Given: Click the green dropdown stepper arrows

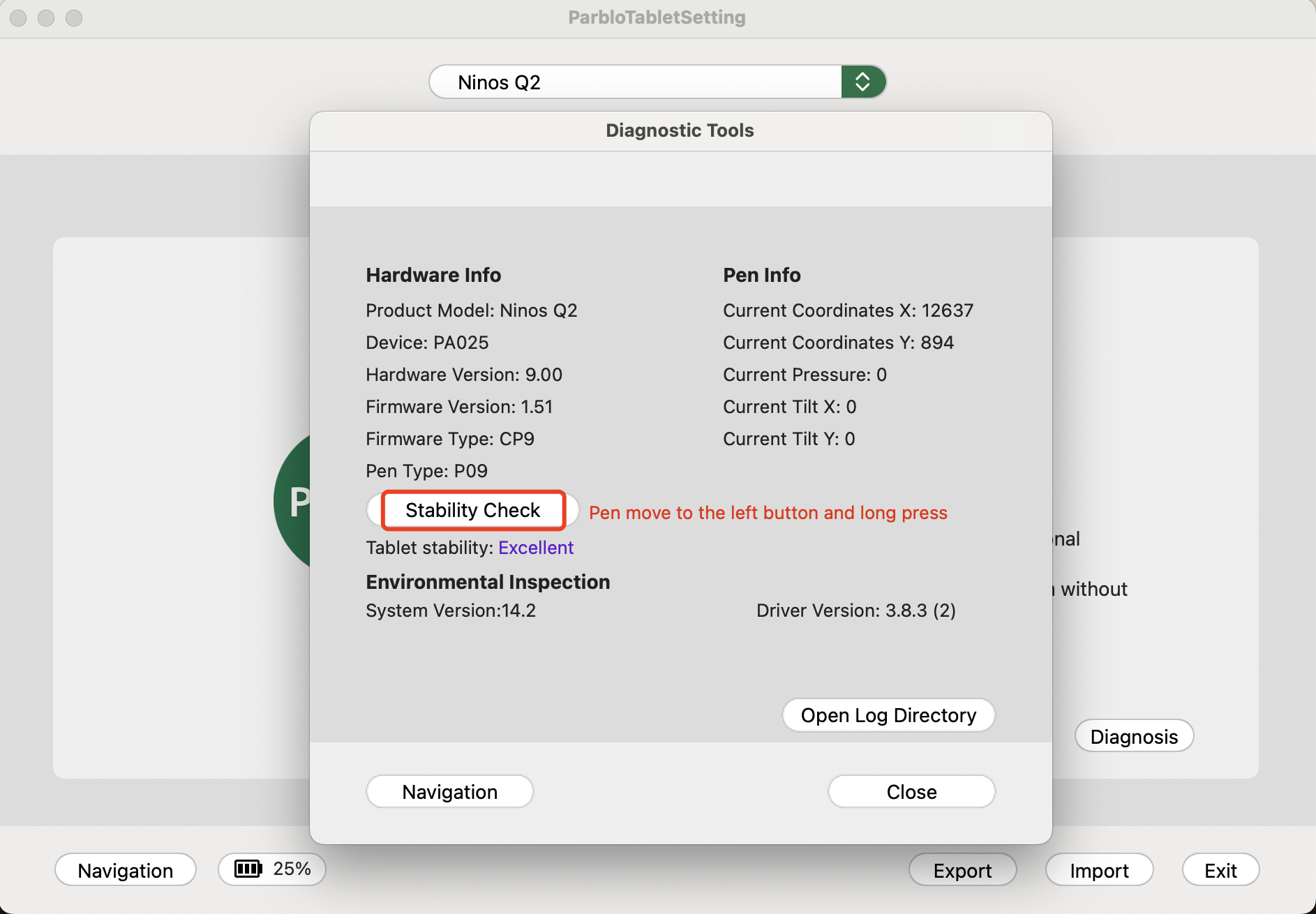Looking at the screenshot, I should [x=863, y=82].
